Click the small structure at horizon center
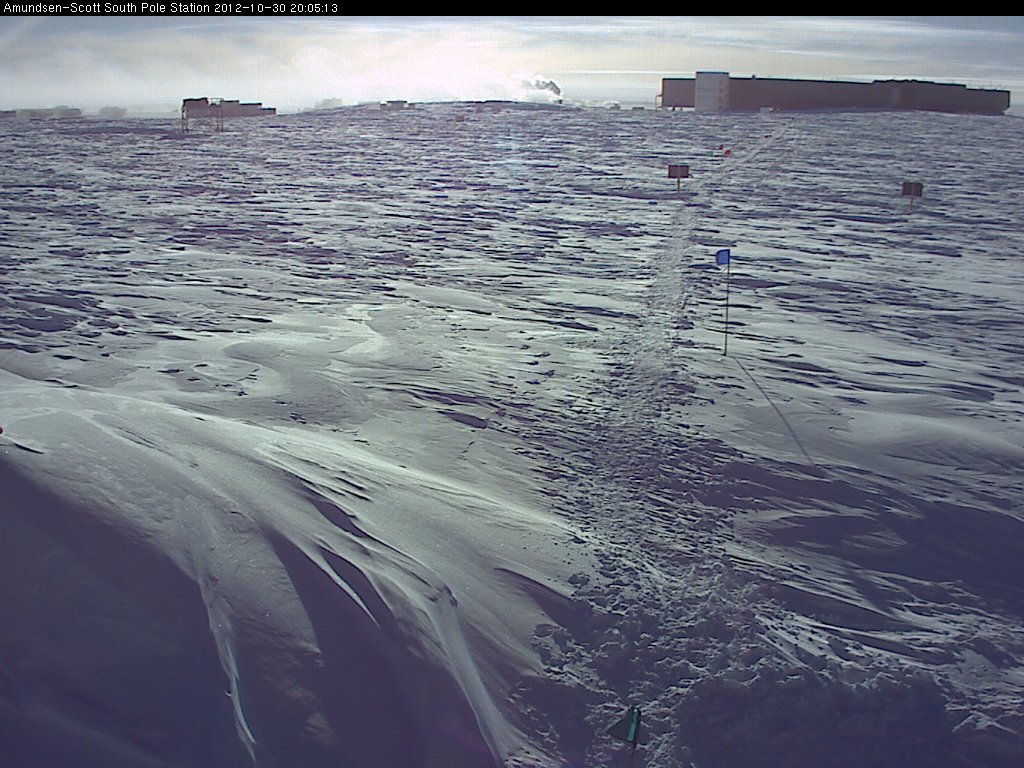The image size is (1024, 768). (x=394, y=104)
